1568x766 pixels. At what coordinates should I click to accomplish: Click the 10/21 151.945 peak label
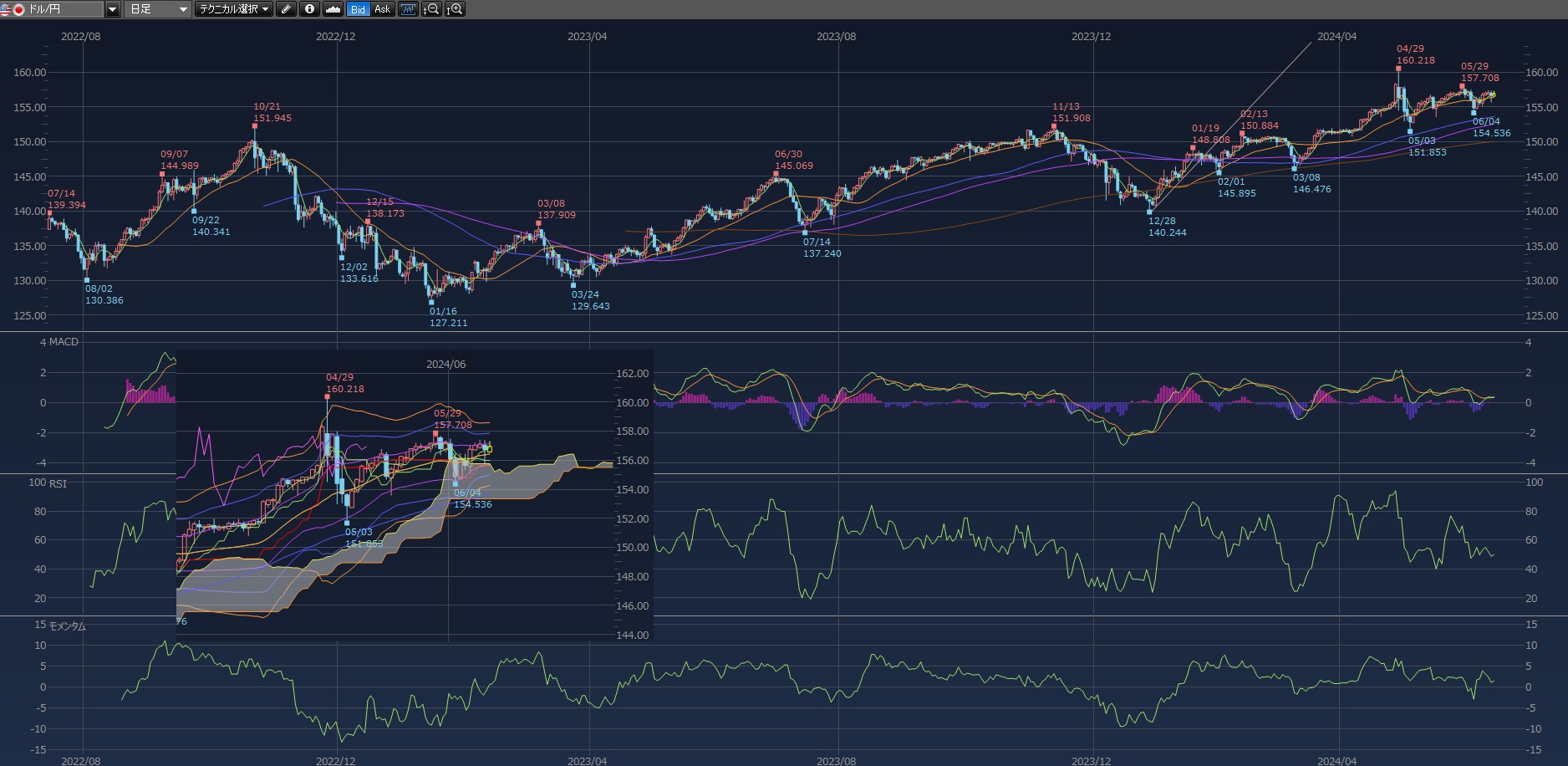pyautogui.click(x=272, y=113)
